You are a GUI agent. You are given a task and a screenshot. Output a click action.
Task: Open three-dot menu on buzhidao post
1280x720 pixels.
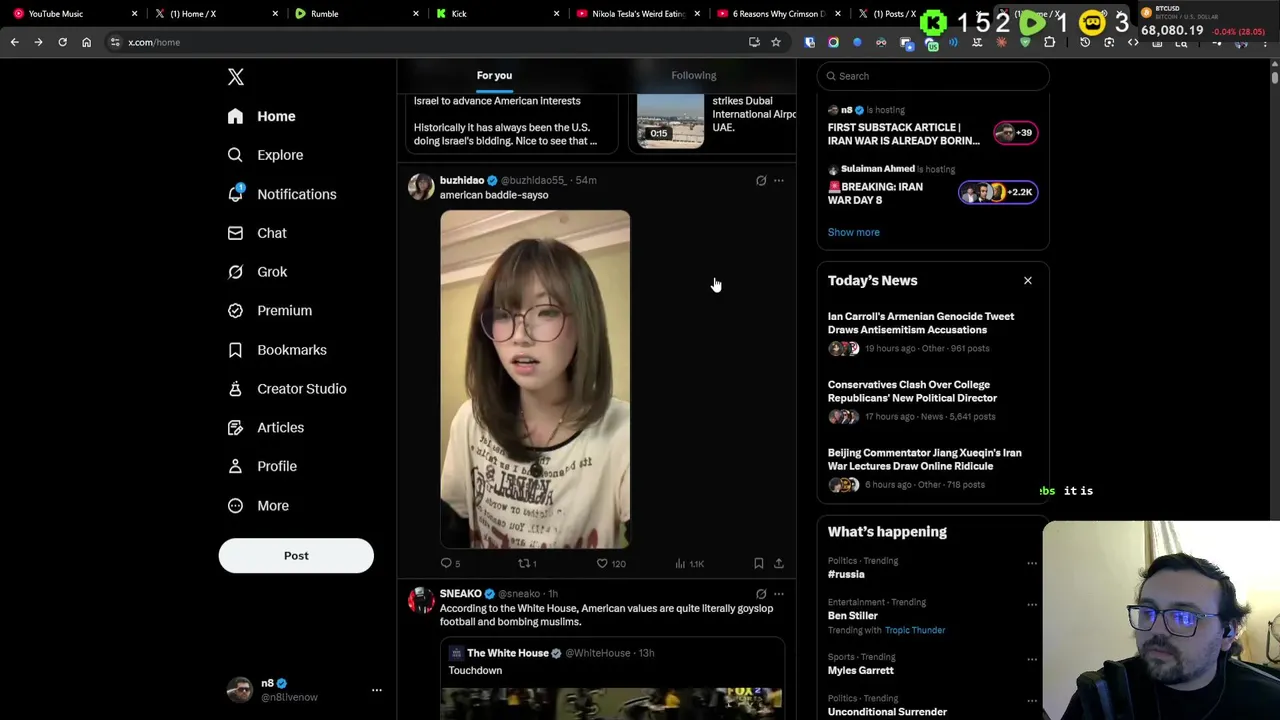pos(779,181)
